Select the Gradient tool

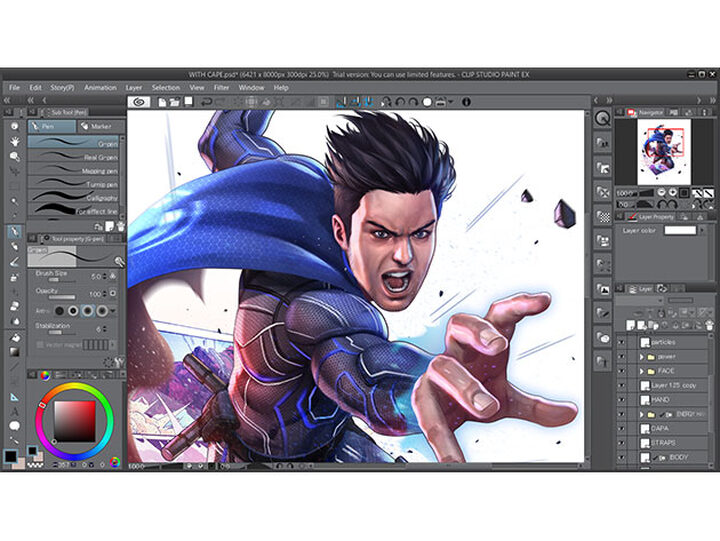pyautogui.click(x=15, y=352)
